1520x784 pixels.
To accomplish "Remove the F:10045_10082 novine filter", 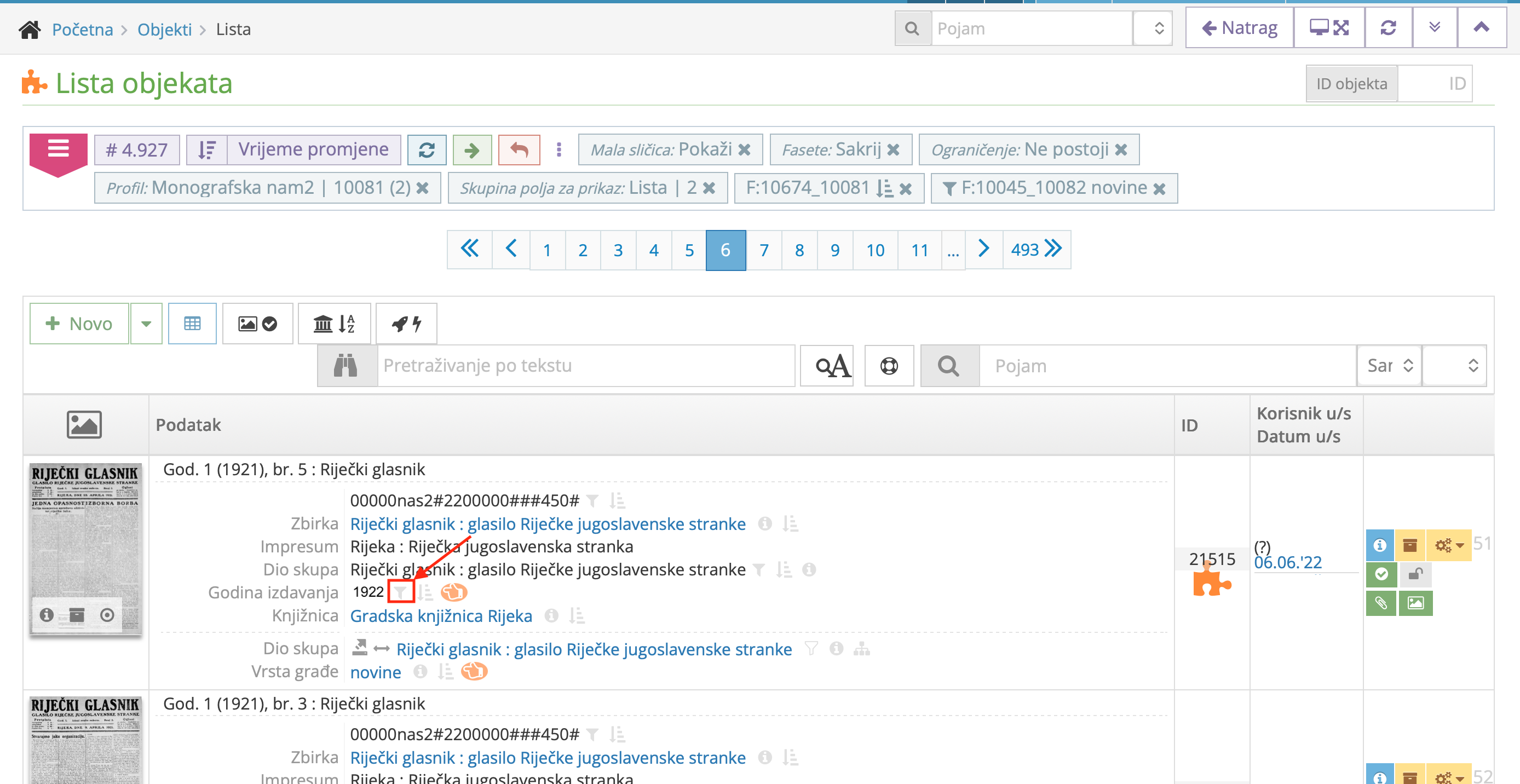I will 1160,189.
